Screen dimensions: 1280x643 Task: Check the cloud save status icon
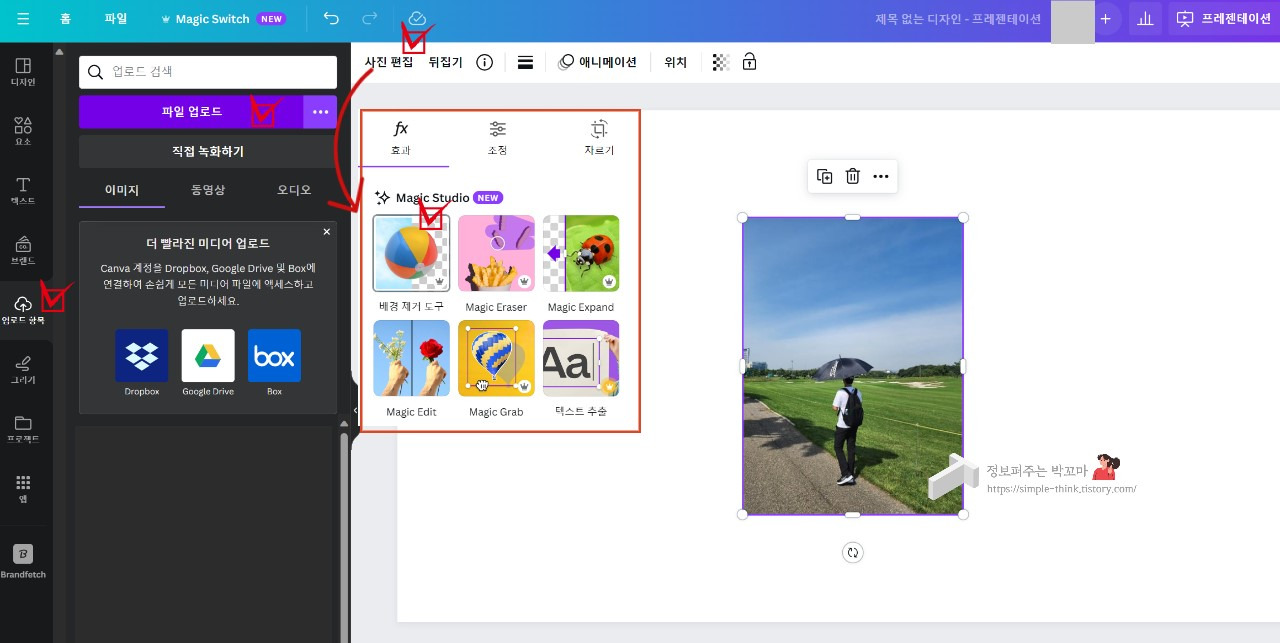pyautogui.click(x=418, y=18)
